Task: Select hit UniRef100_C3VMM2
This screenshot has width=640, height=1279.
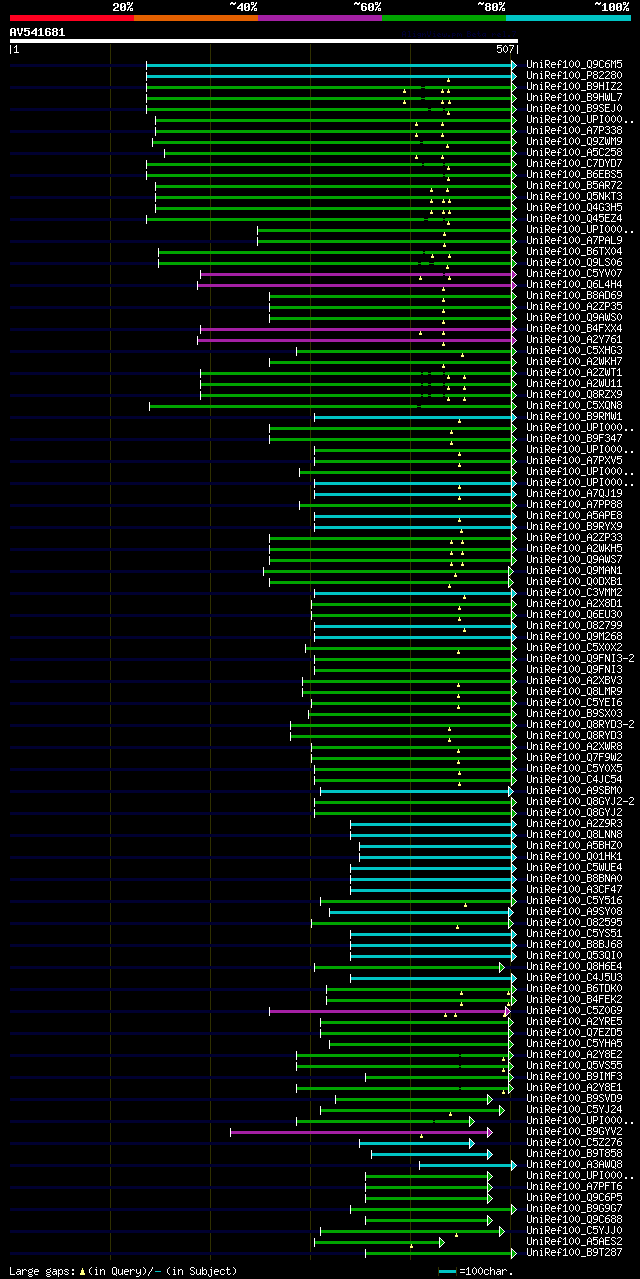Action: tap(574, 593)
